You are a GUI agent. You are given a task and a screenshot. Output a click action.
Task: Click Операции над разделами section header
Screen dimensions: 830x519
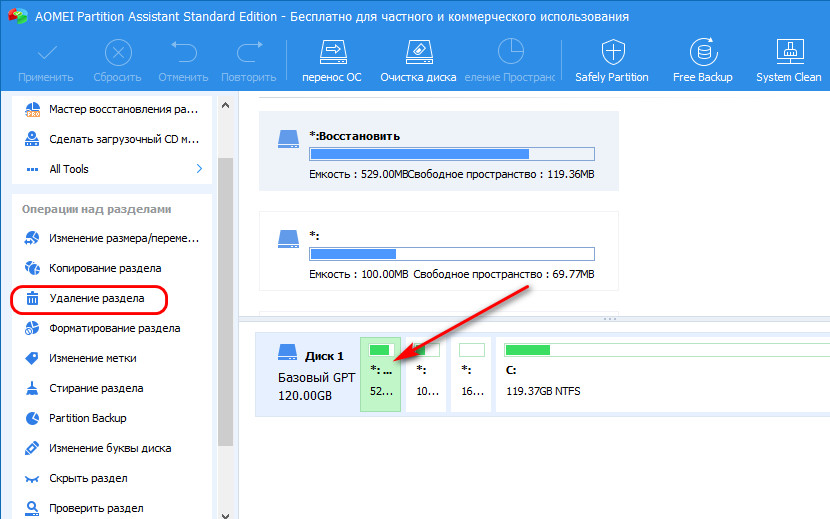(96, 209)
